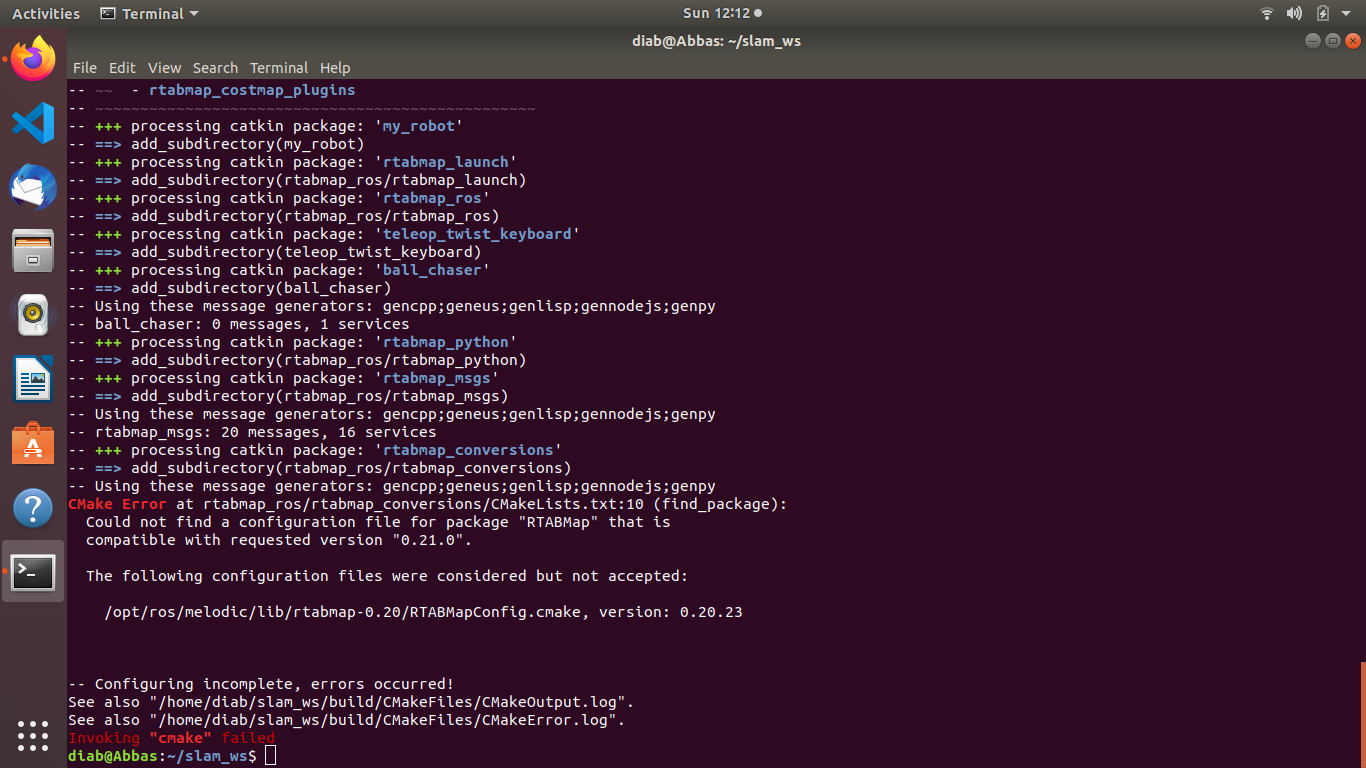This screenshot has width=1366, height=768.
Task: Launch Visual Studio Code from dock
Action: [33, 123]
